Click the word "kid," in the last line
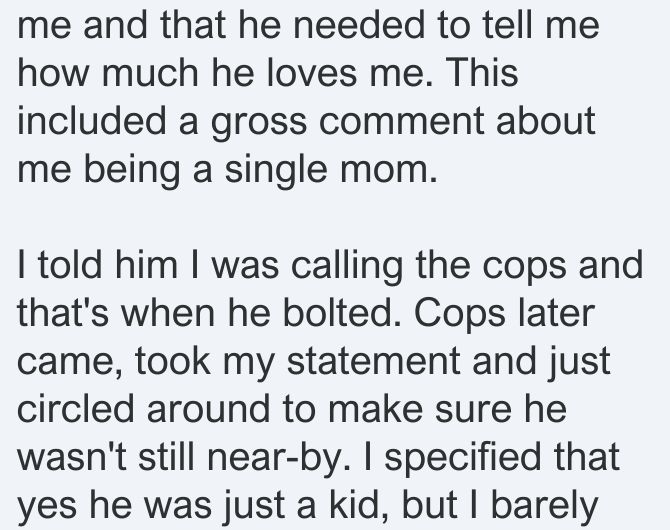 pos(359,504)
